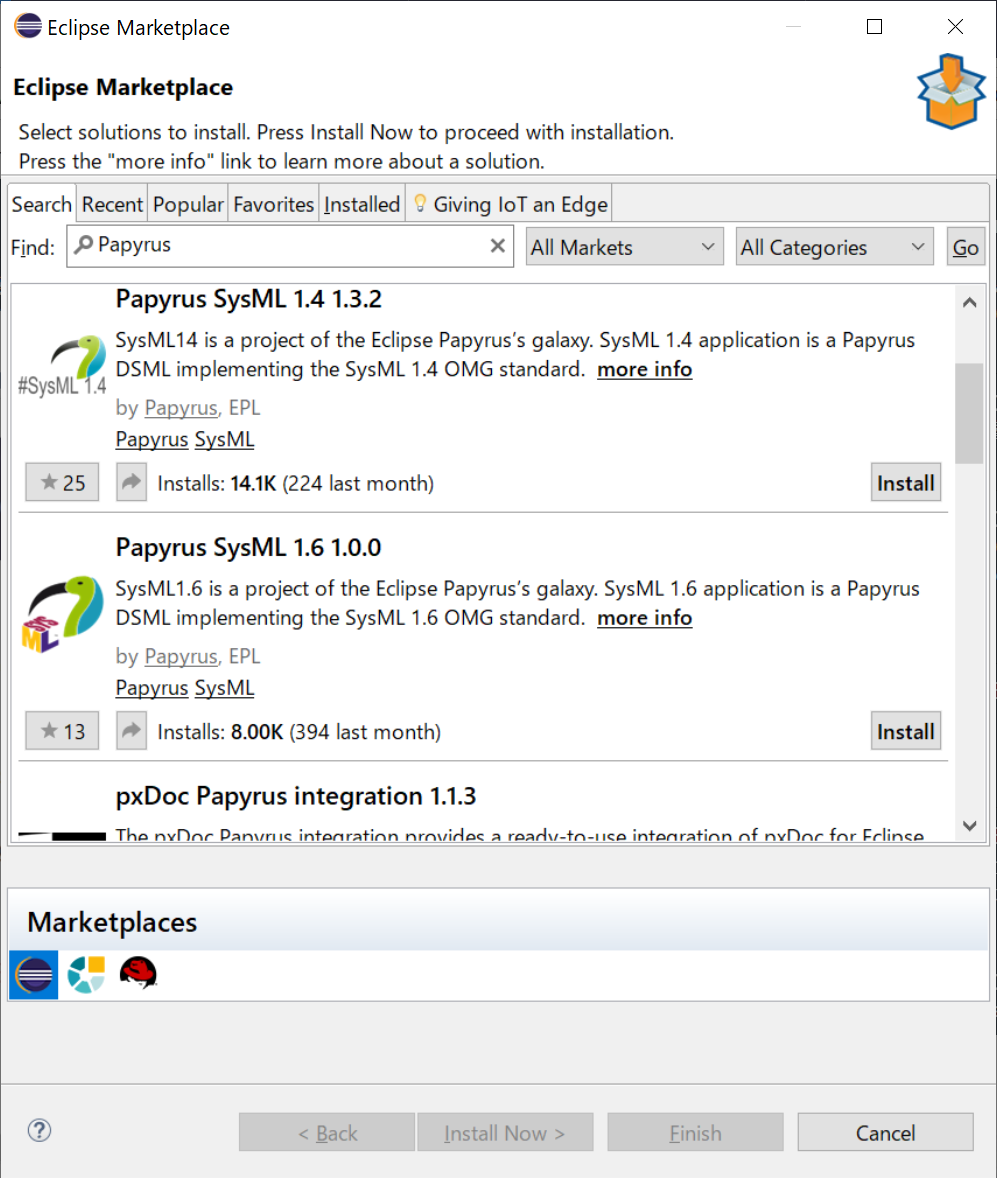Screen dimensions: 997x1178
Task: Open the help question mark icon
Action: (39, 1130)
